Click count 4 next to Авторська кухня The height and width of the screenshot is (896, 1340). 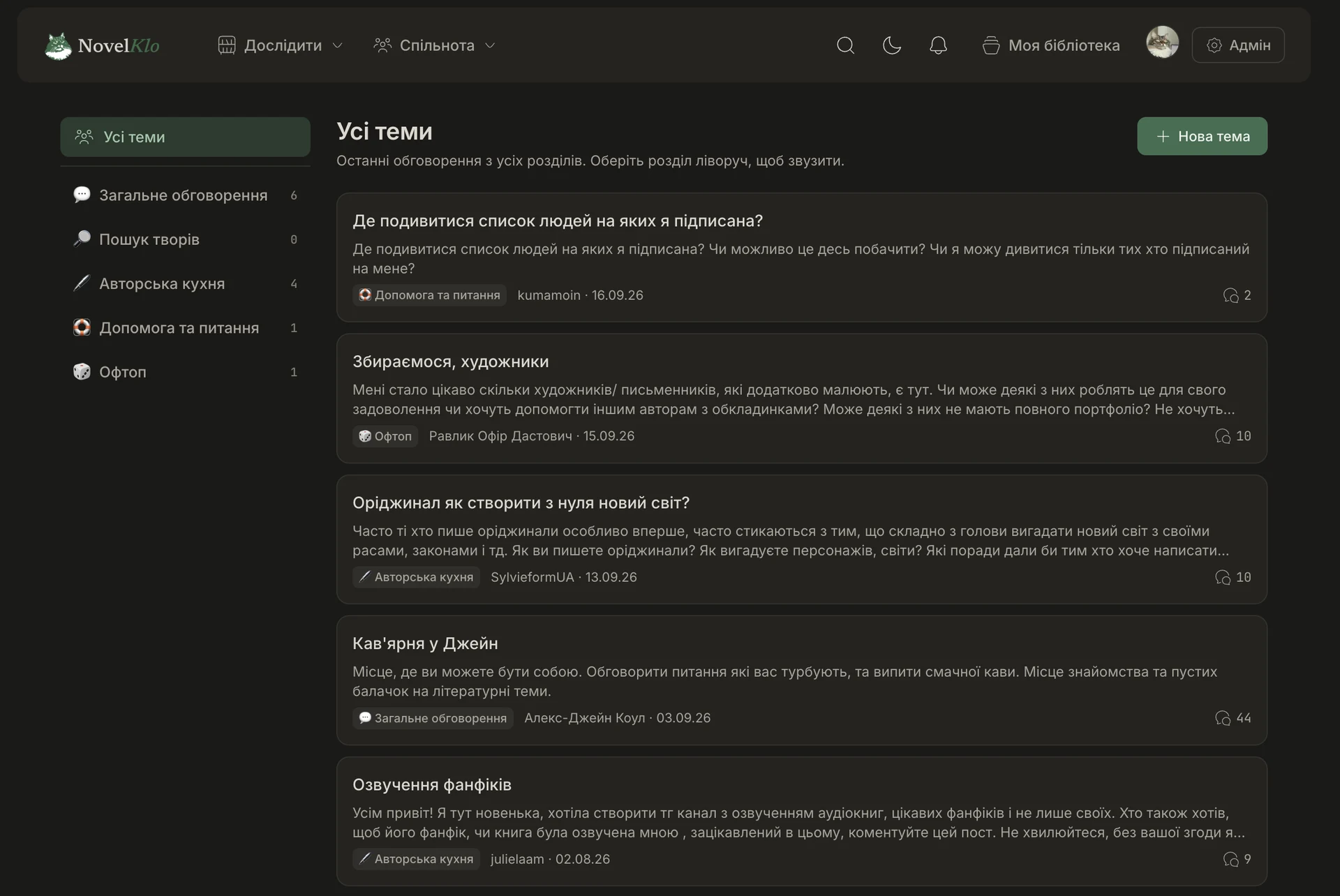(294, 284)
